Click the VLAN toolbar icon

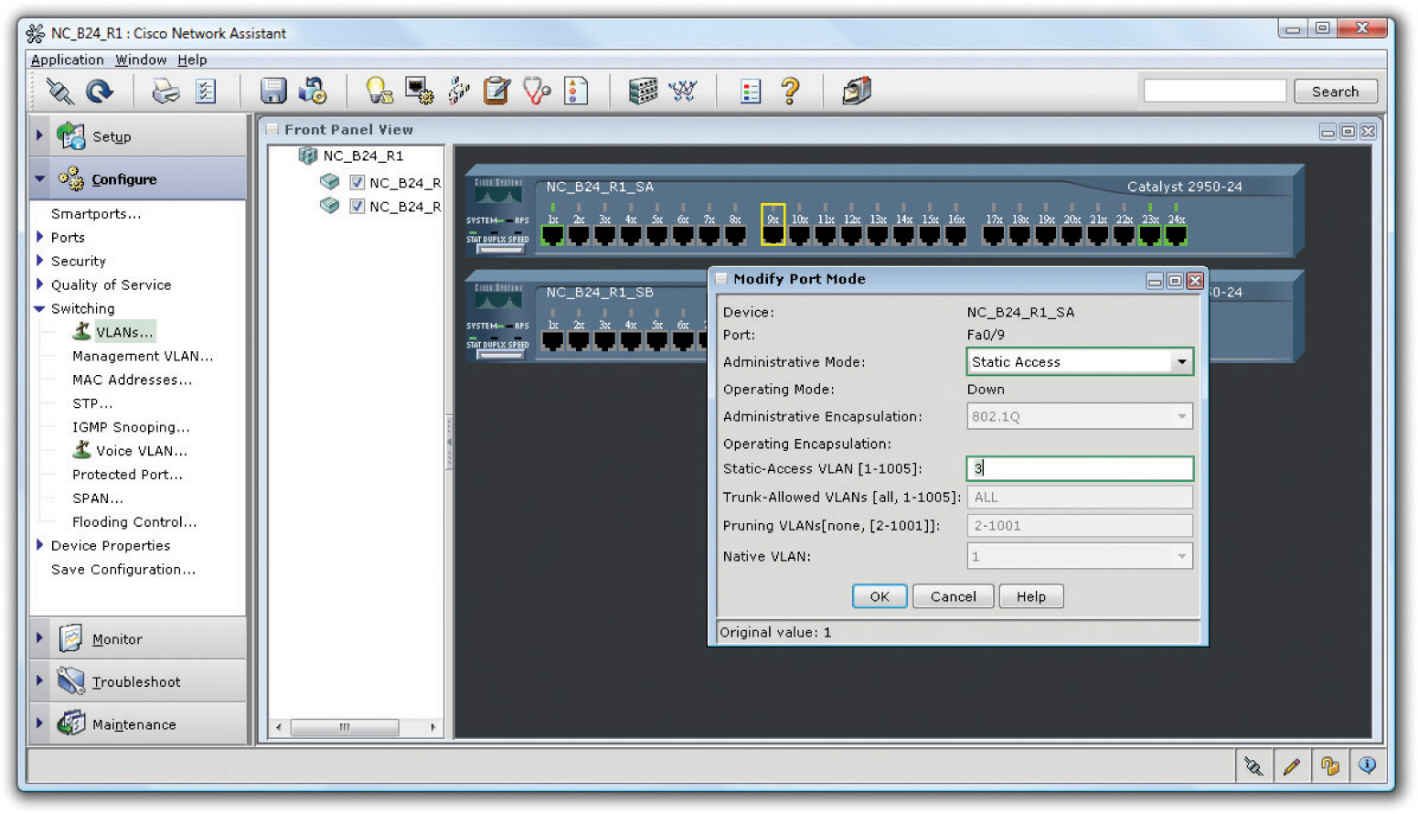459,92
